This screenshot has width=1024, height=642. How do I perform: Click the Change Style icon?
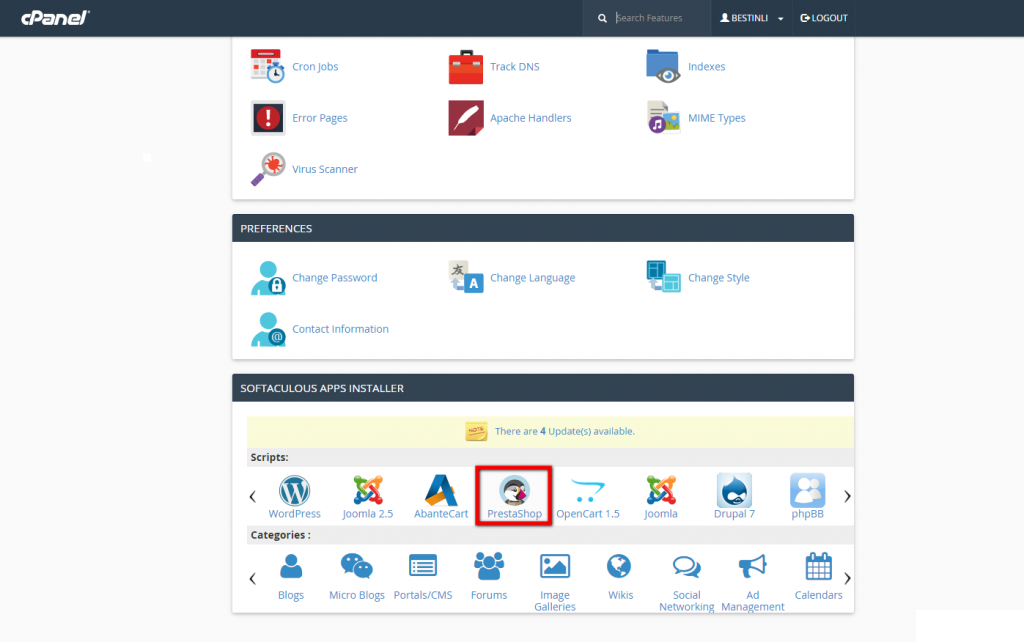[663, 277]
